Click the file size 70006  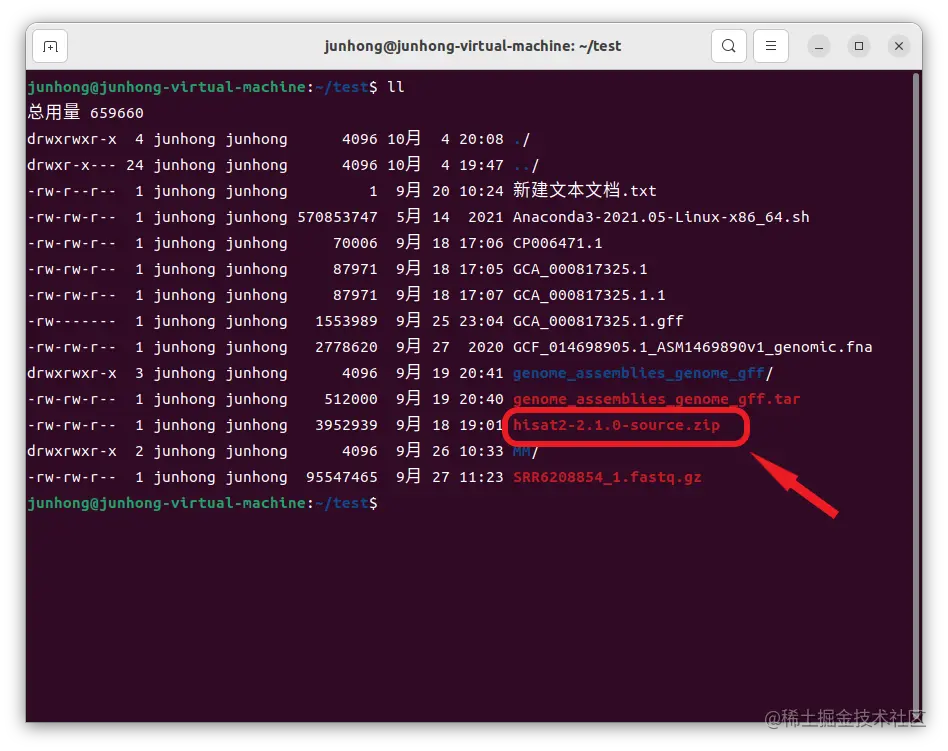[356, 243]
